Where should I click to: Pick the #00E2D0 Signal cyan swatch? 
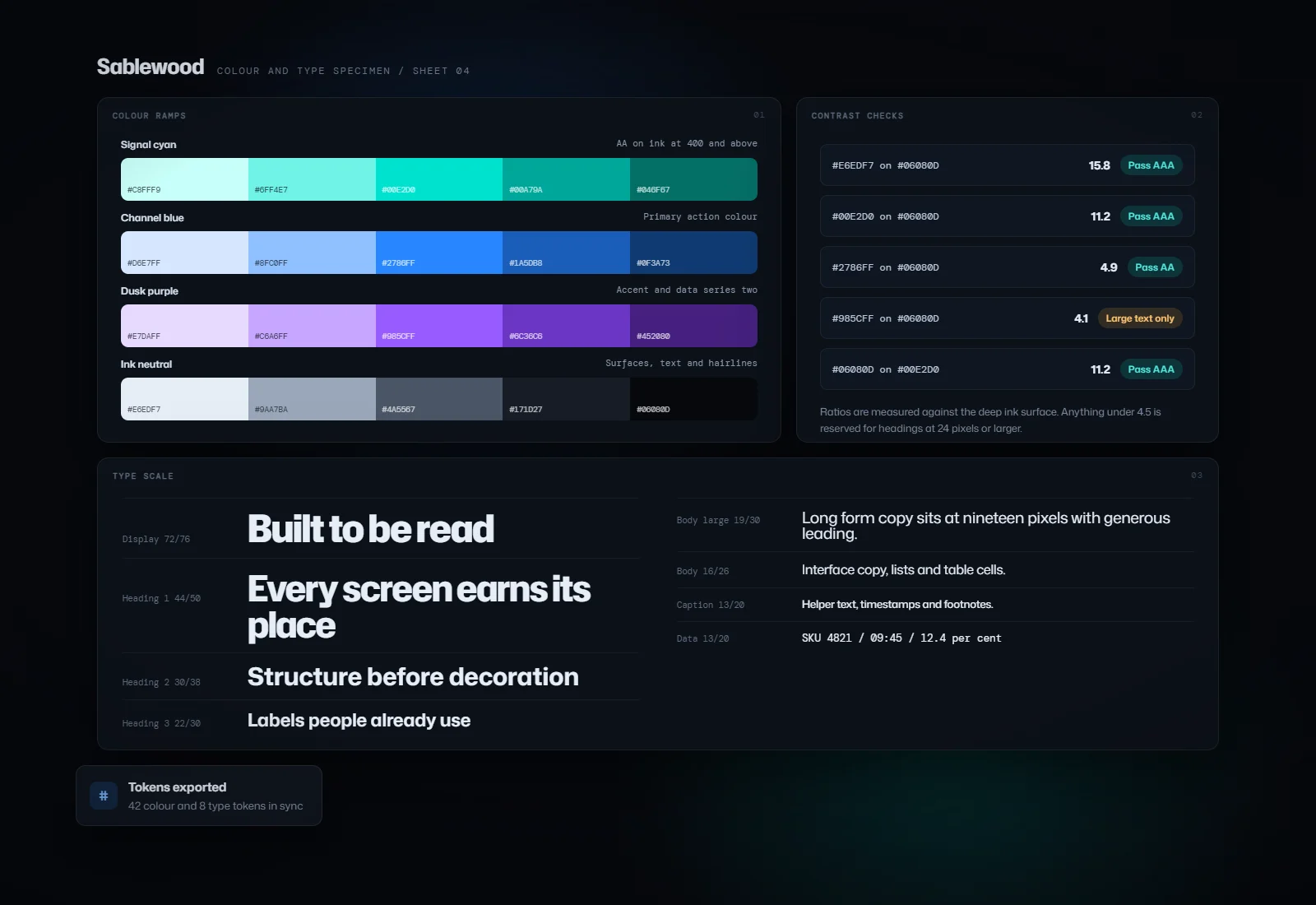click(x=439, y=179)
